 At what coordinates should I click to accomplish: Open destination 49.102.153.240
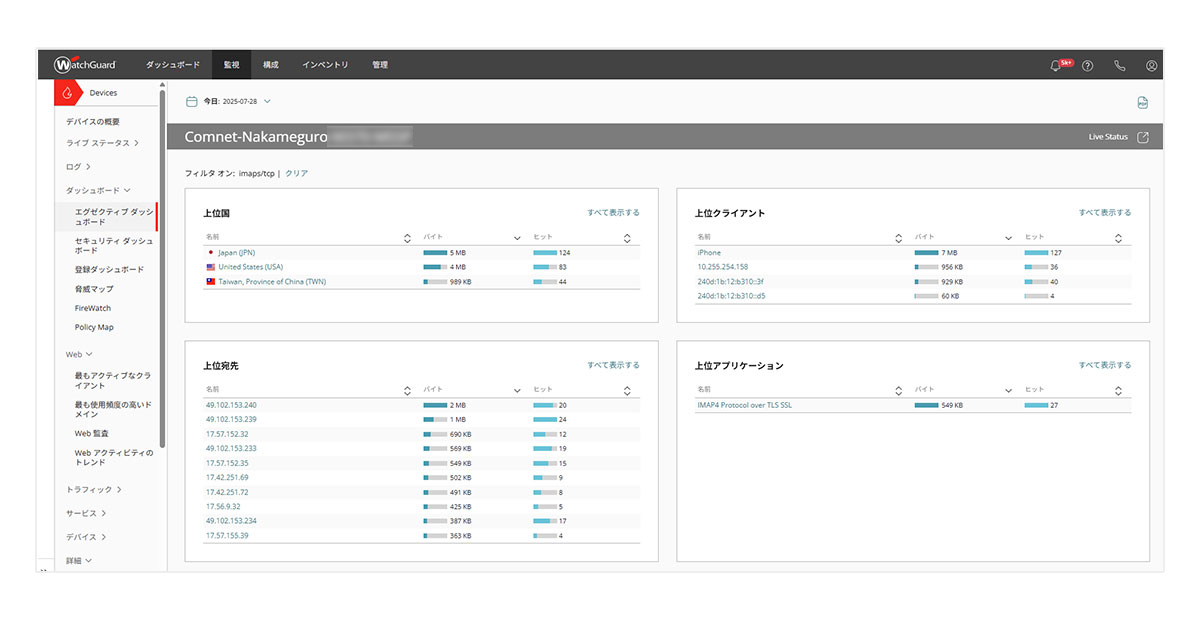pyautogui.click(x=231, y=405)
